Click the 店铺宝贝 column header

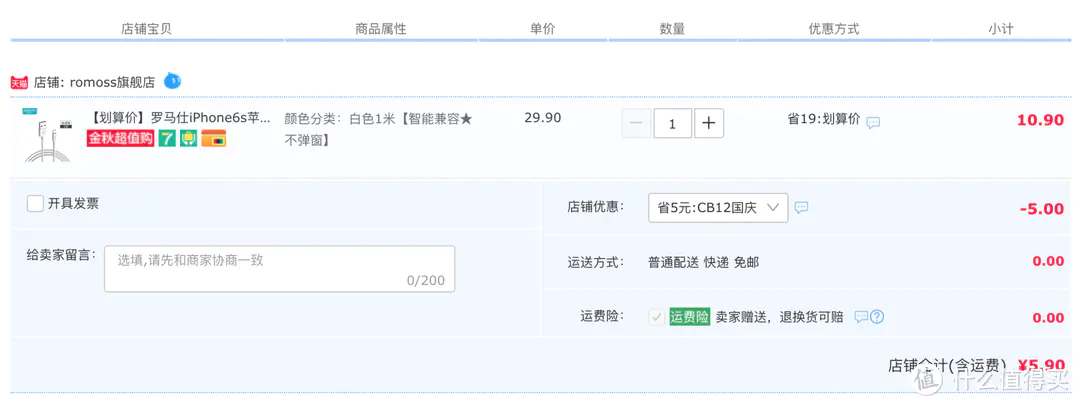pyautogui.click(x=147, y=29)
